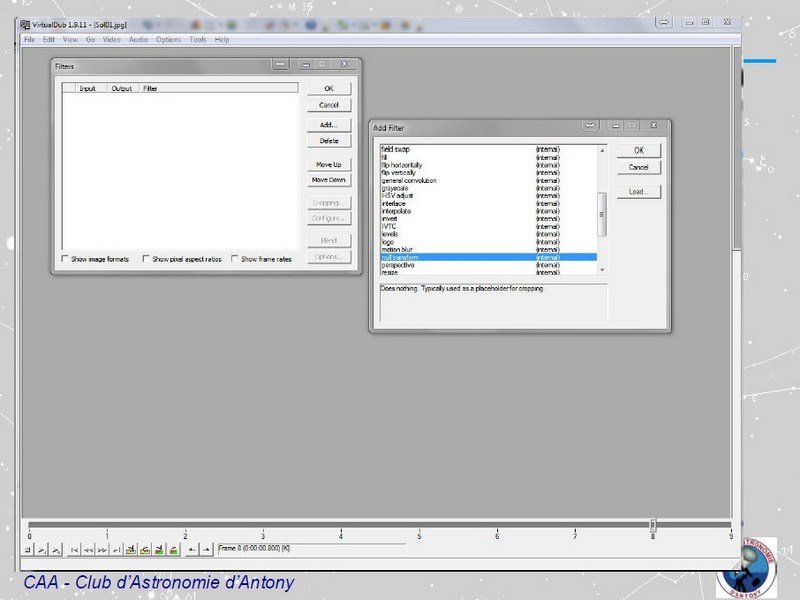The width and height of the screenshot is (800, 600).
Task: Jump to end of video icon
Action: click(x=117, y=549)
